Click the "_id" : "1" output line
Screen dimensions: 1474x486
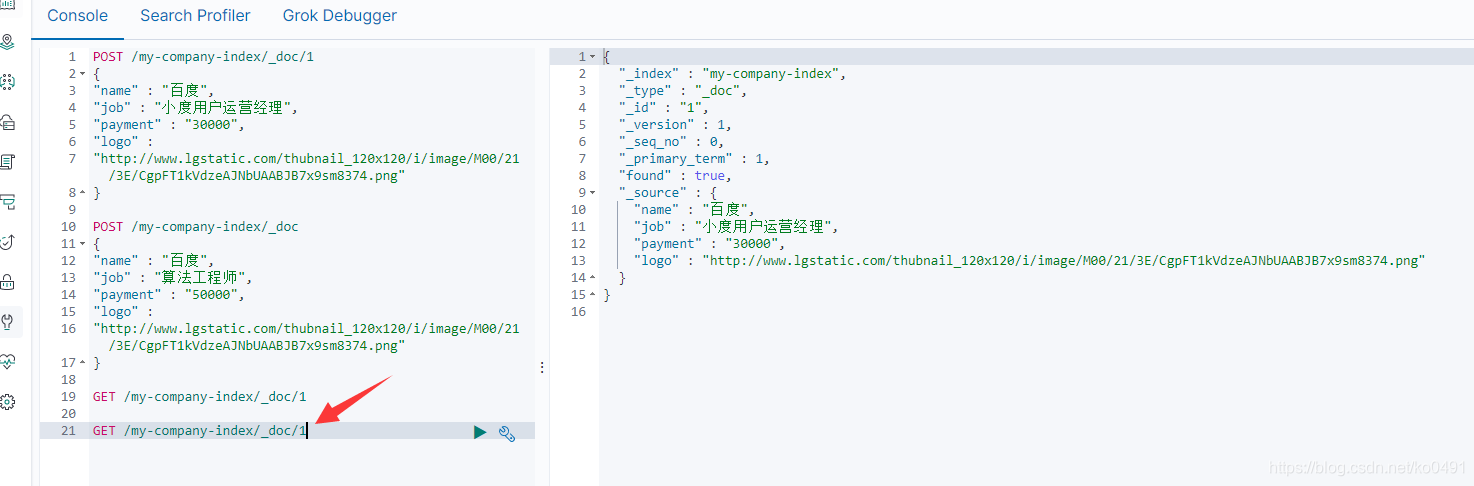(x=664, y=108)
